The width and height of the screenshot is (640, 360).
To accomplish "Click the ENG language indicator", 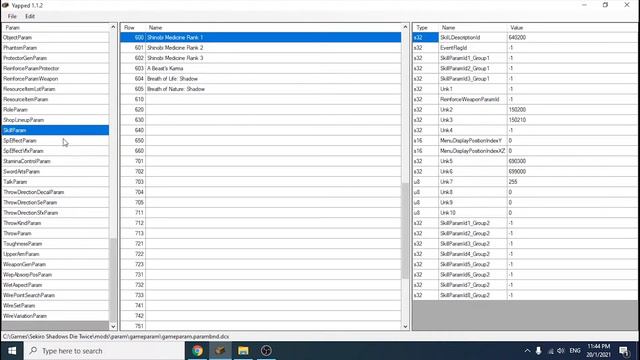I will click(575, 351).
